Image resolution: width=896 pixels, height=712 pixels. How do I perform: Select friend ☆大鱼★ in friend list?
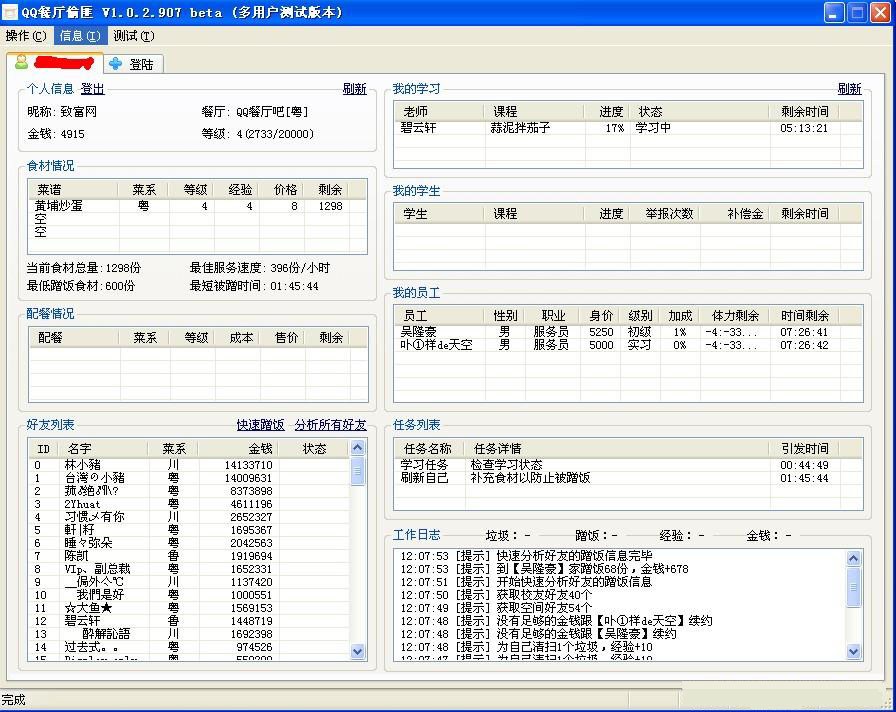point(189,607)
